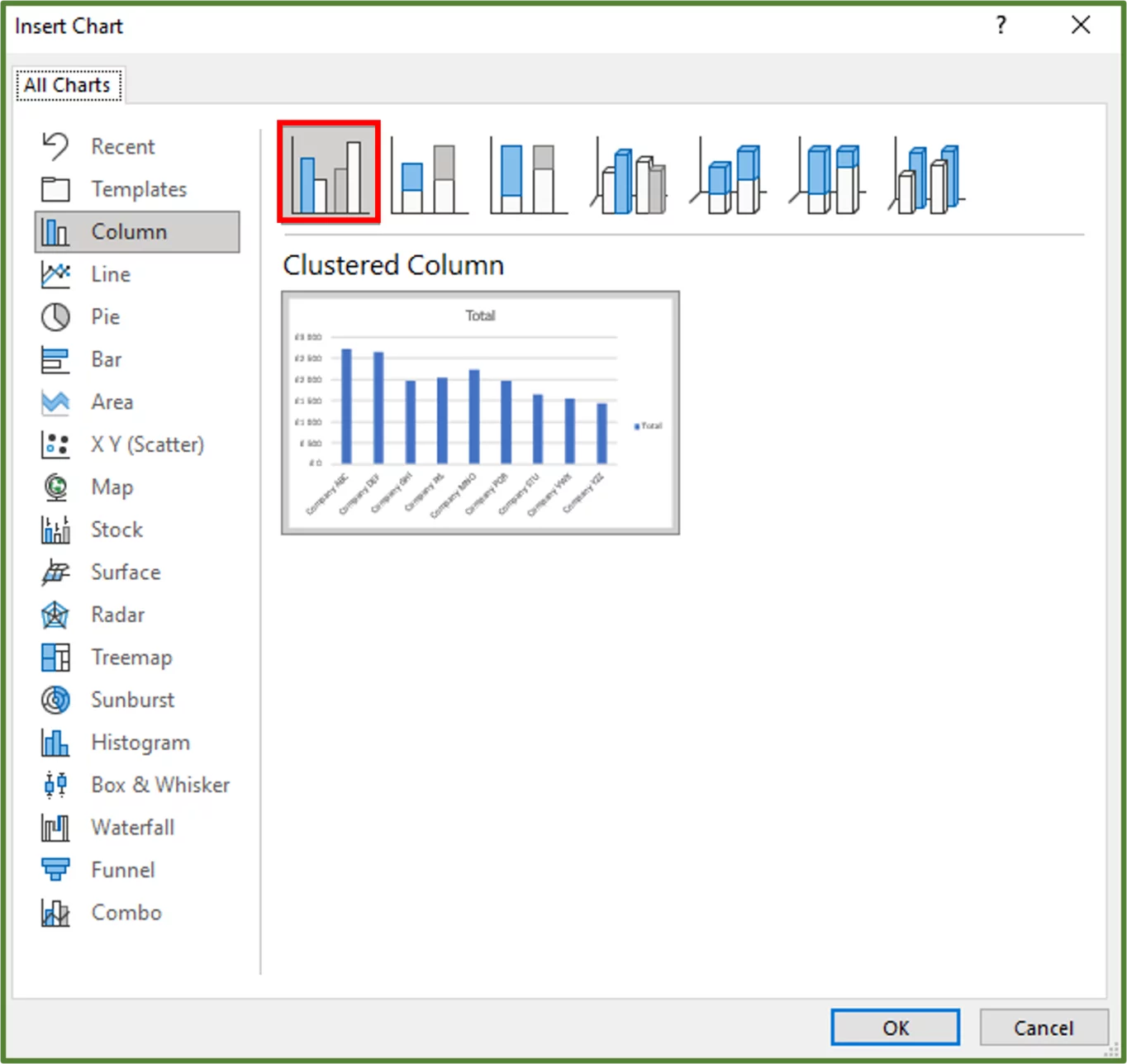Image resolution: width=1127 pixels, height=1064 pixels.
Task: Select the Box & Whisker chart type
Action: coord(159,785)
